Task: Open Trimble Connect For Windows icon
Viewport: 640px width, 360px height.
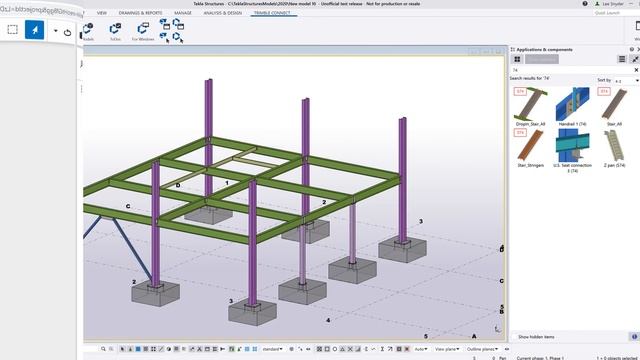Action: (143, 29)
